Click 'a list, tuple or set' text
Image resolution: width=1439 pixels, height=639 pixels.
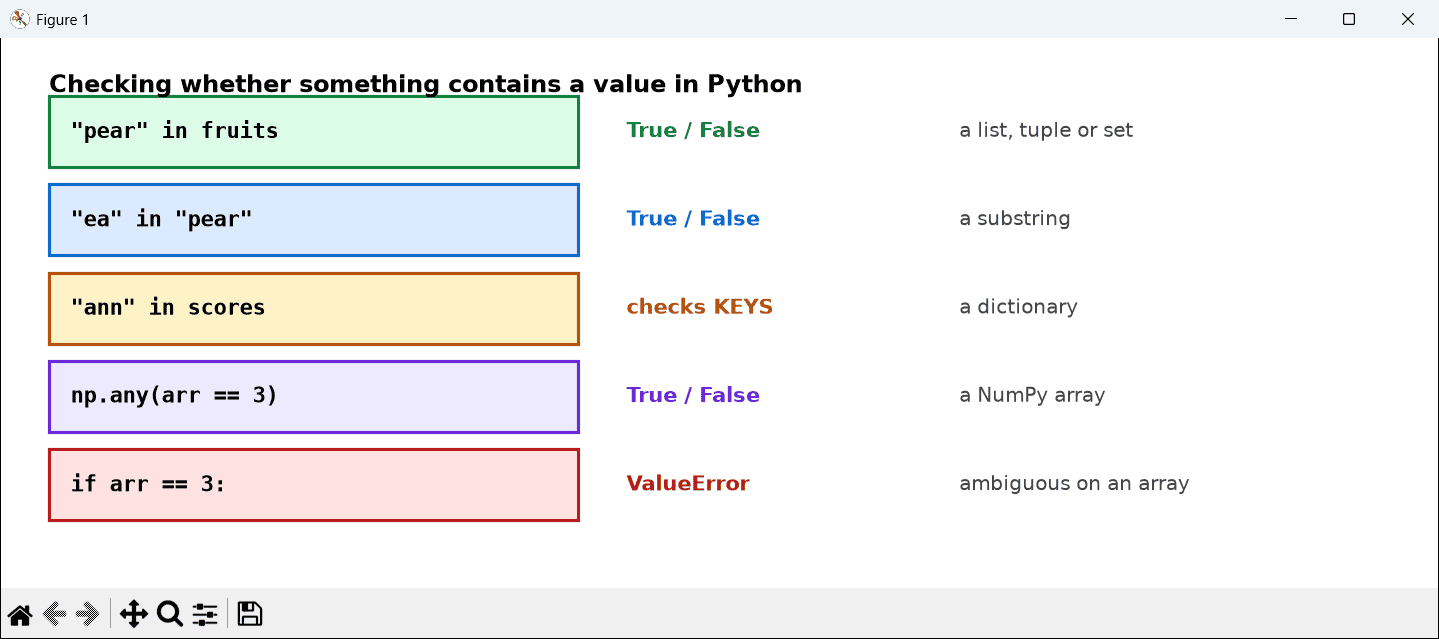pyautogui.click(x=1046, y=131)
